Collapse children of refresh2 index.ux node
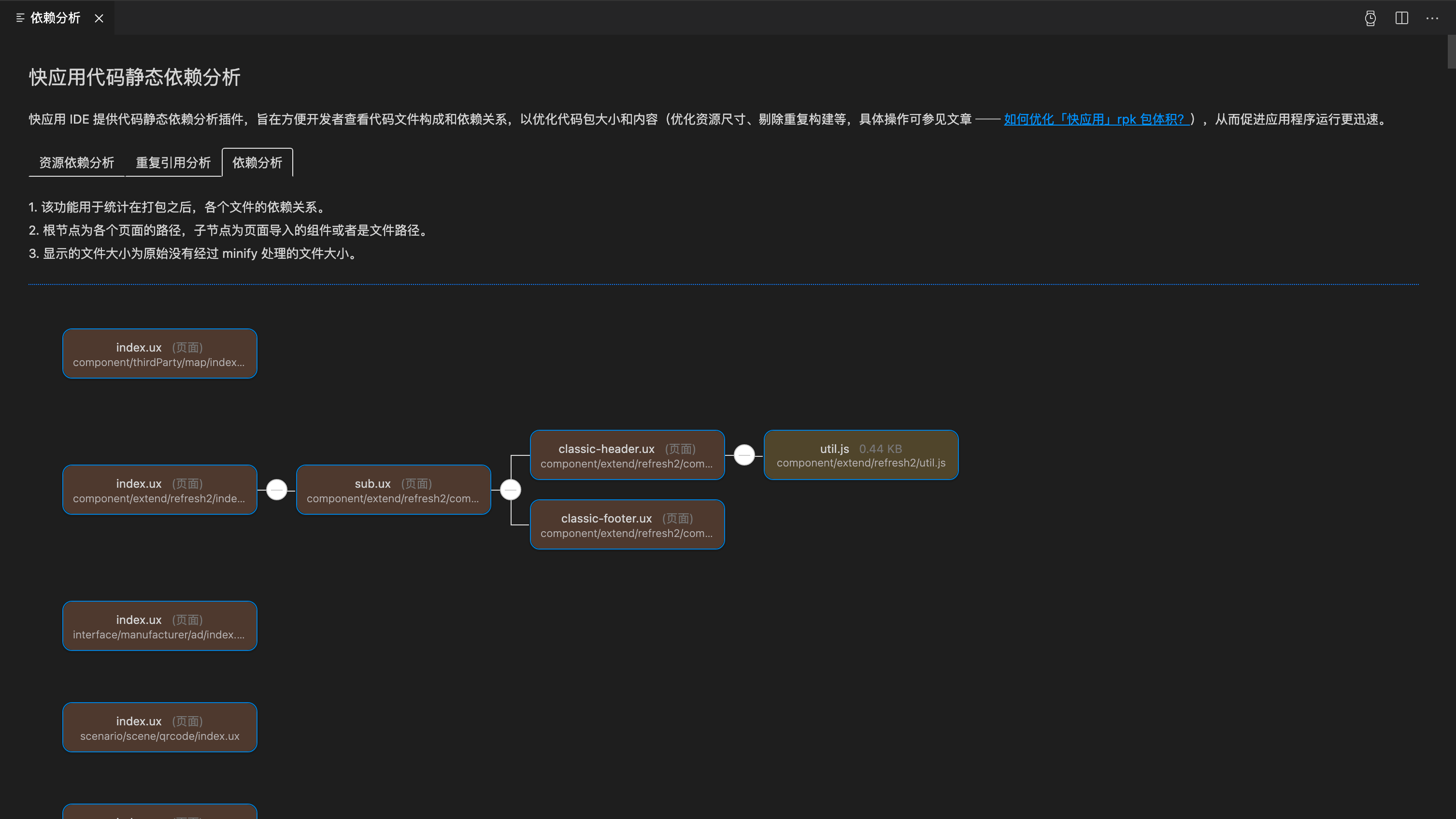 277,490
